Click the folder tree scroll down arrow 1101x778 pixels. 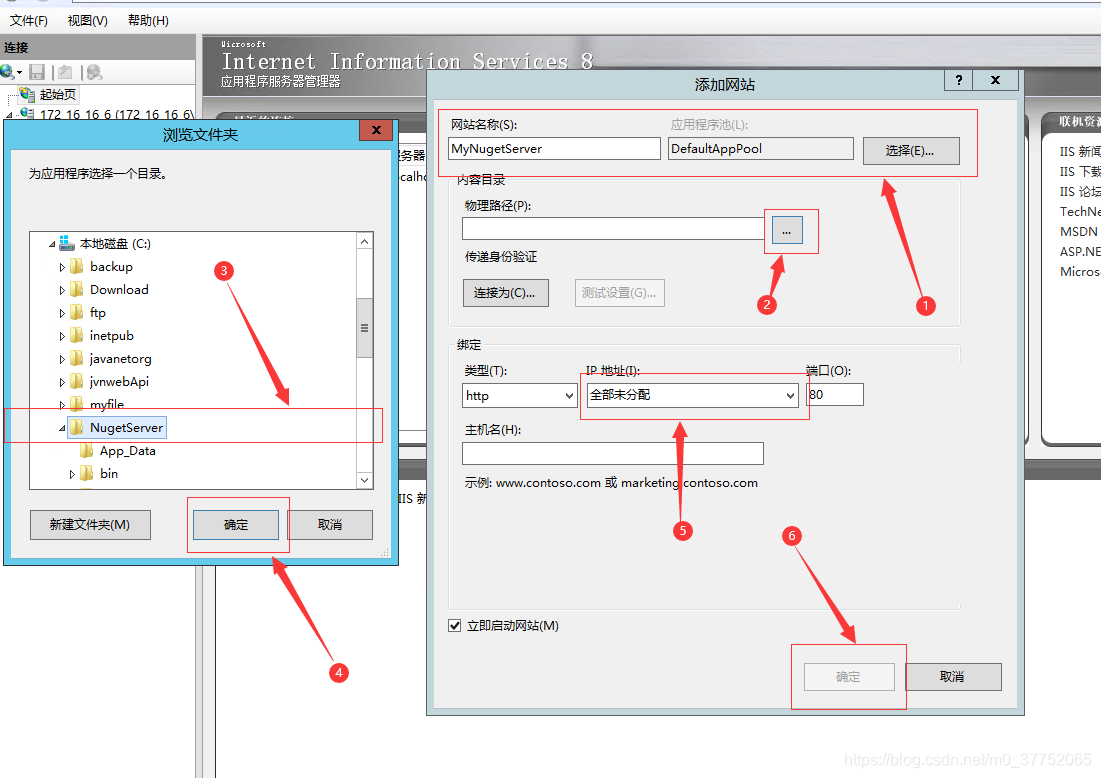click(x=364, y=480)
